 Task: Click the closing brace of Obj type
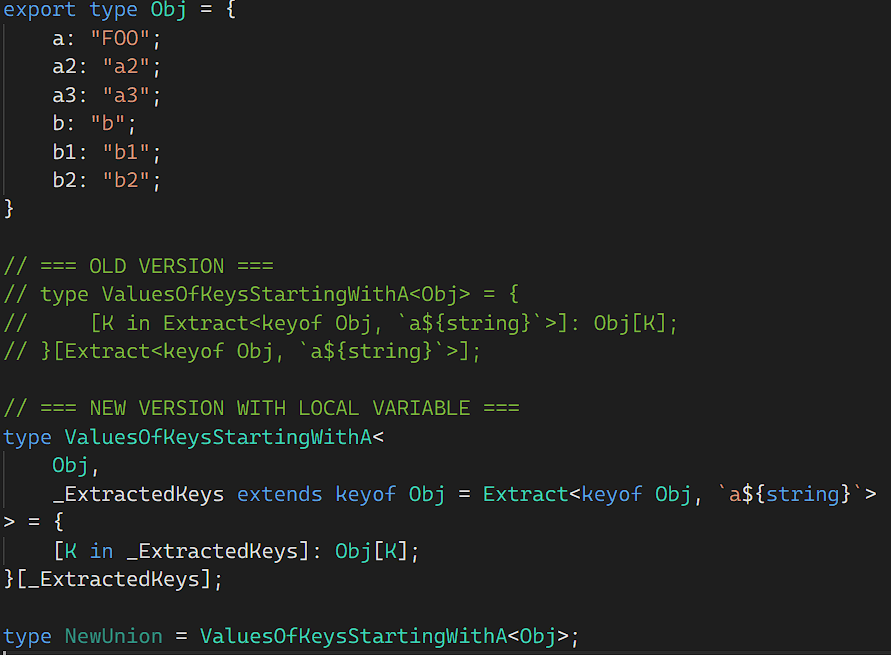(x=9, y=209)
